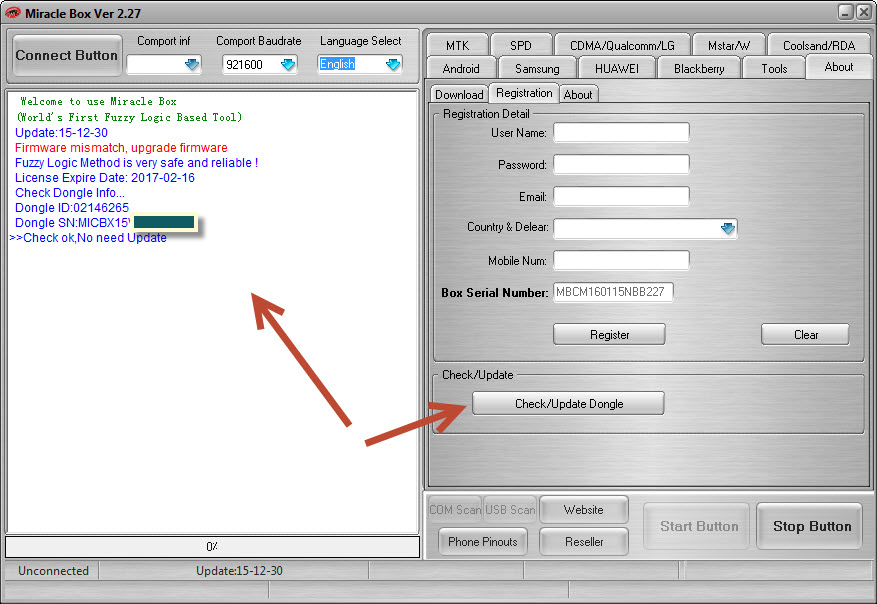
Task: Select the Registration sub-tab
Action: click(x=524, y=93)
